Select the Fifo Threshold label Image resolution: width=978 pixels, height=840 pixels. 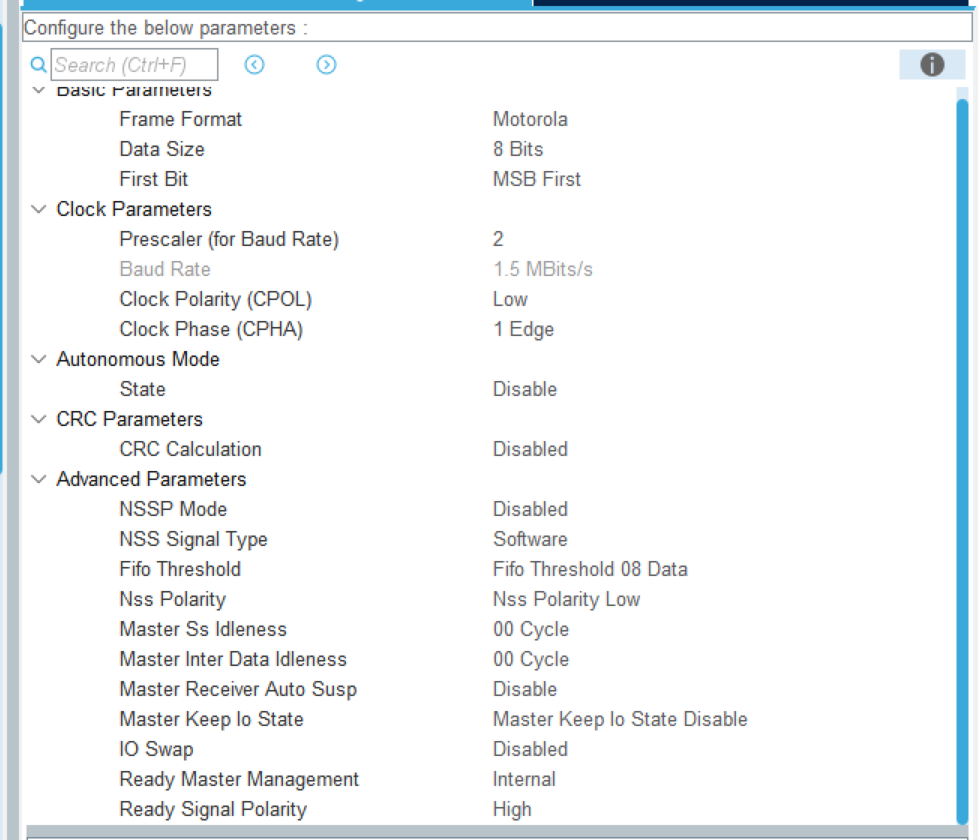(180, 569)
